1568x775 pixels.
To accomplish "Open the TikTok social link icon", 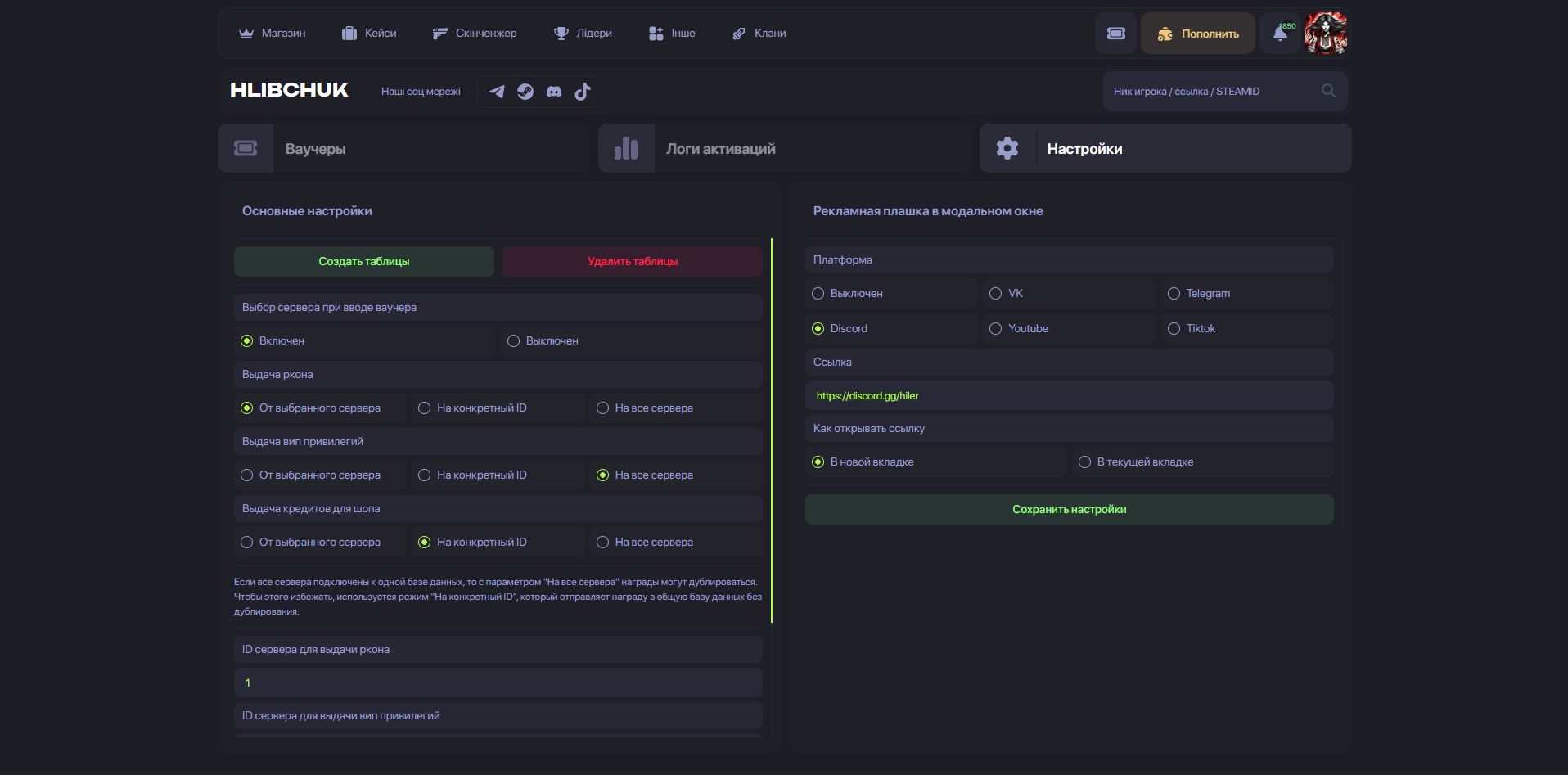I will pyautogui.click(x=583, y=92).
